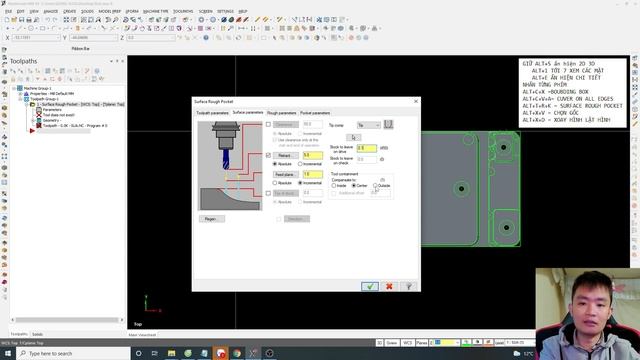Click the tip comp tool icon button
640x360 pixels.
click(388, 124)
